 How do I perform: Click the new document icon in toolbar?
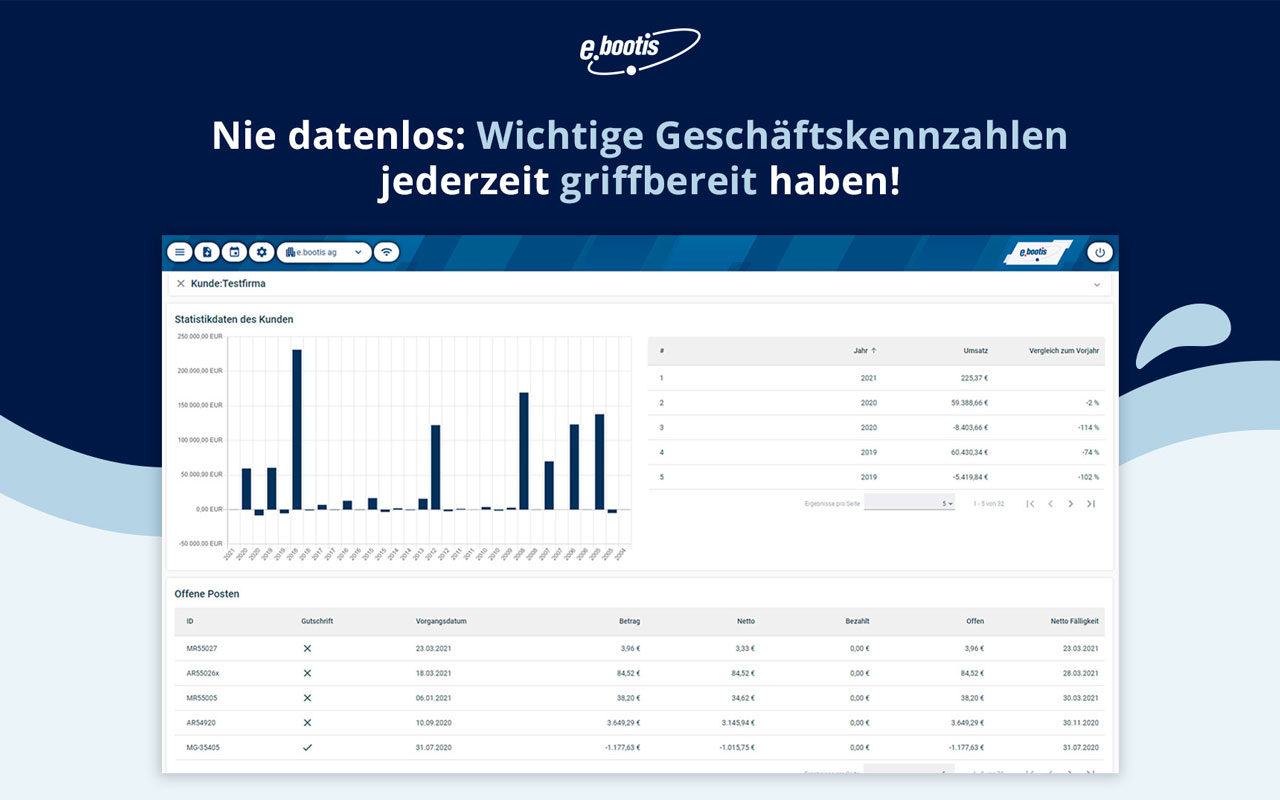coord(207,252)
